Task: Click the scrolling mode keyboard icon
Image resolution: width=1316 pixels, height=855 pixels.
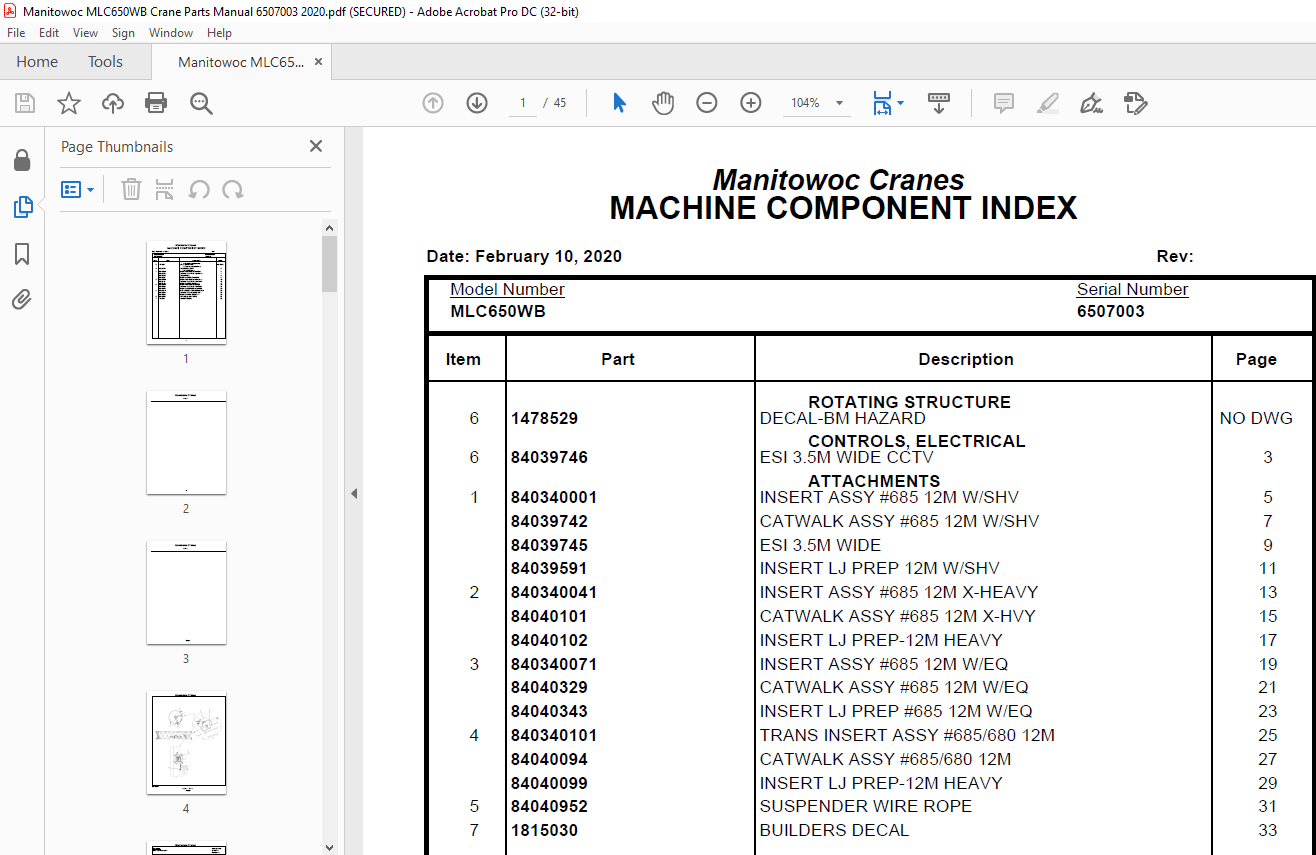Action: coord(939,103)
